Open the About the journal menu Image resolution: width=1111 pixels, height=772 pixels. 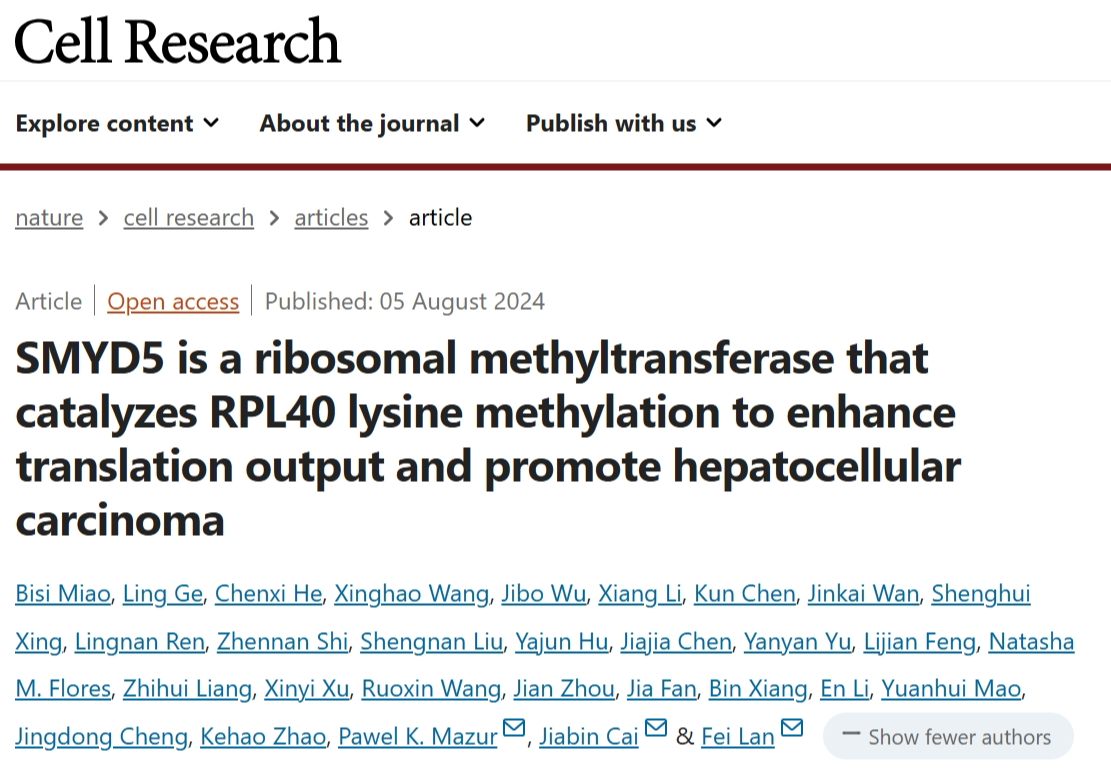pos(372,123)
